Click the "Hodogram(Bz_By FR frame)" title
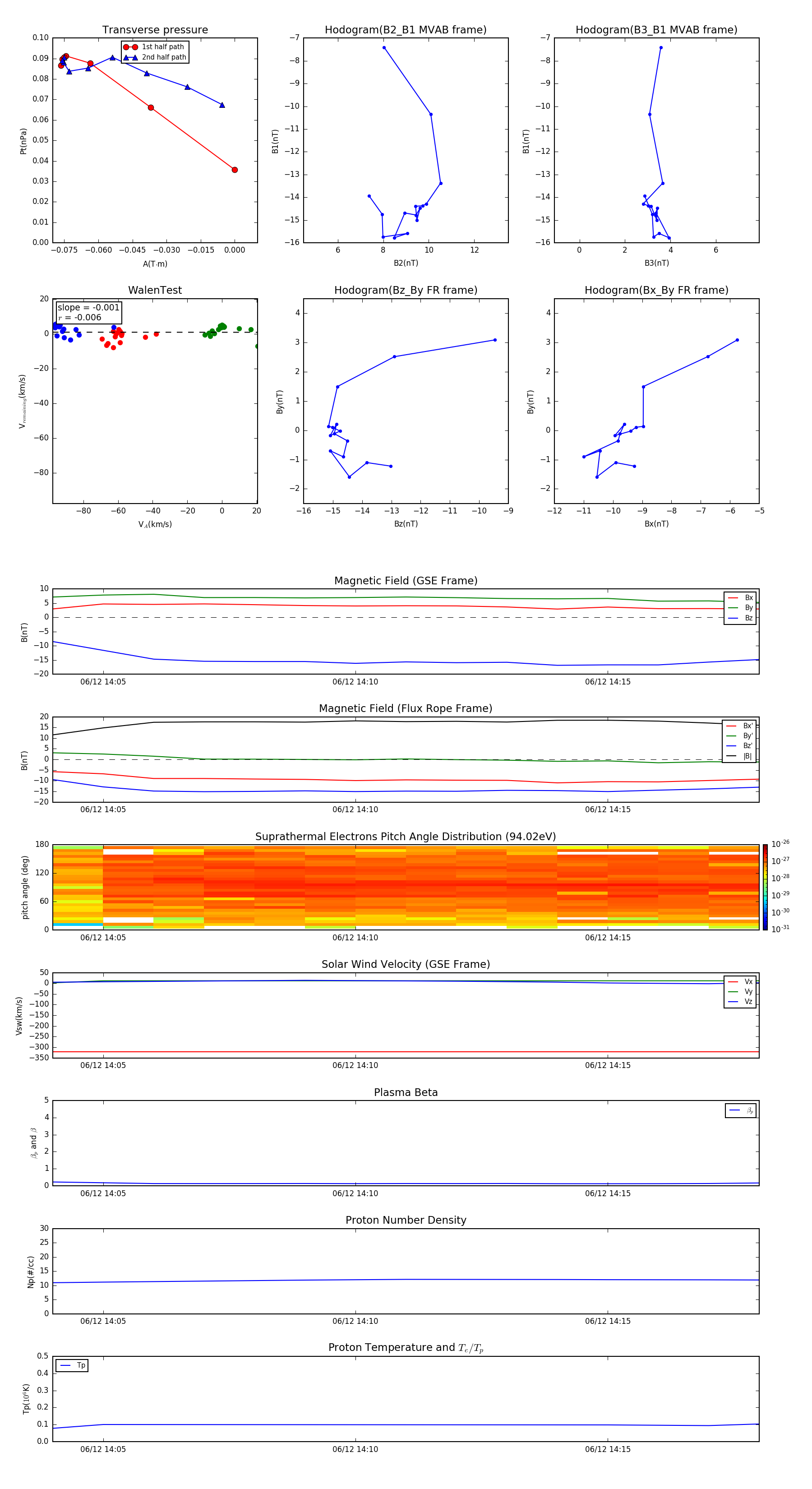This screenshot has width=812, height=1489. pos(406,290)
